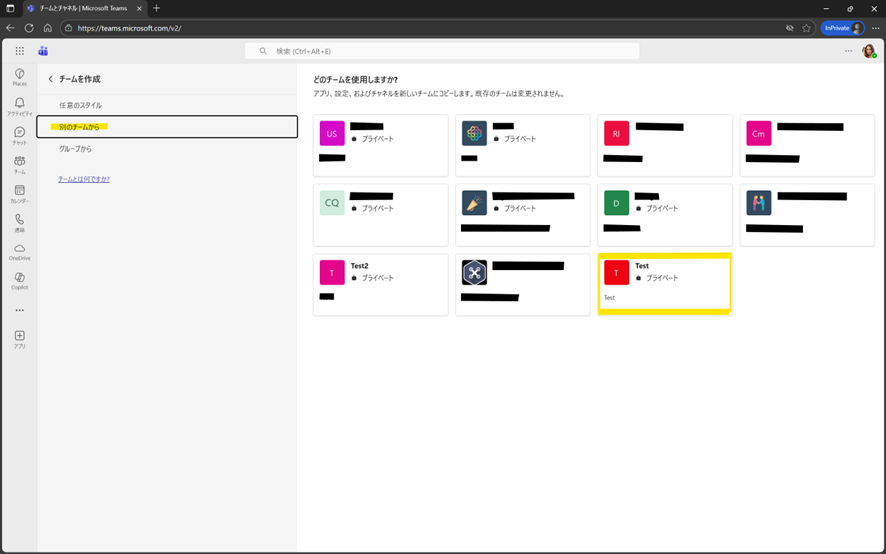Select グループから option
Viewport: 886px width, 554px height.
[x=75, y=149]
